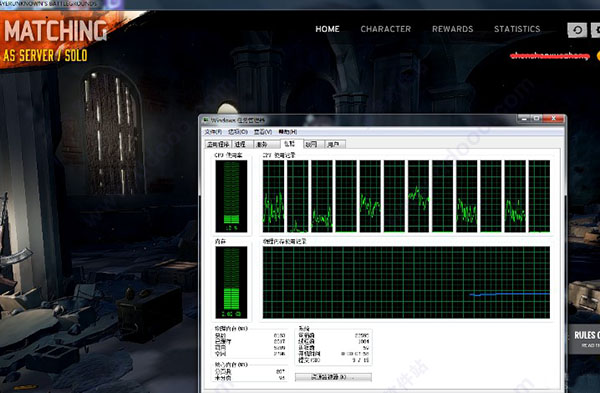The height and width of the screenshot is (393, 600).
Task: Switch to the 服务 tab
Action: pos(266,144)
